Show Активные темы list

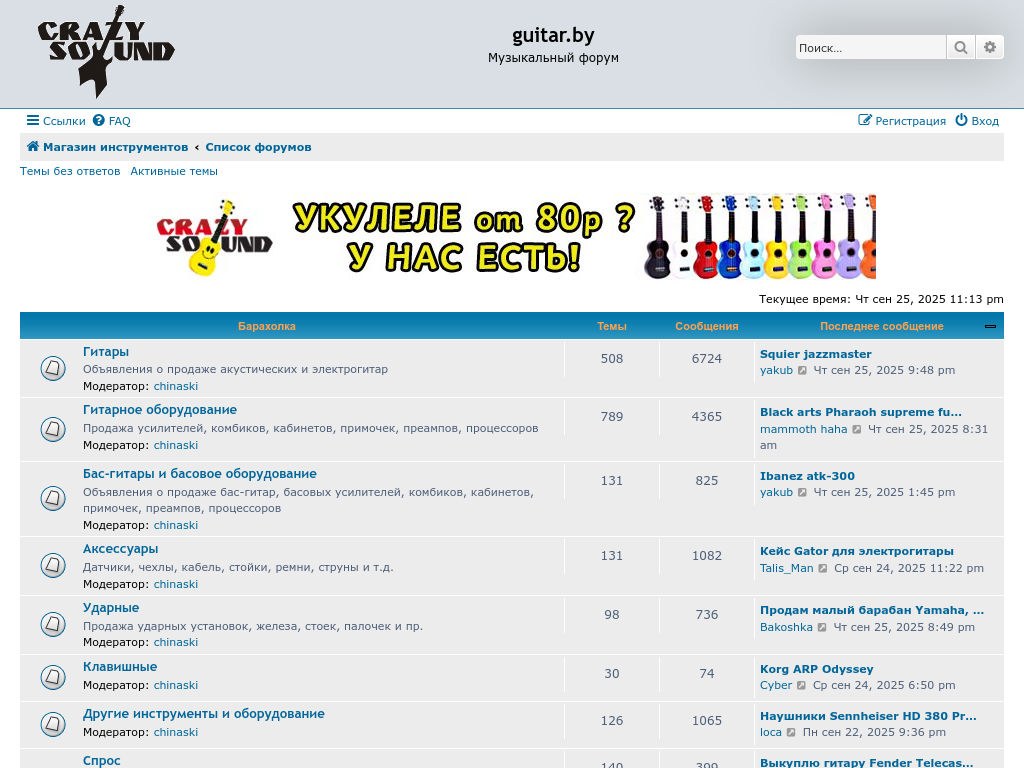(174, 171)
